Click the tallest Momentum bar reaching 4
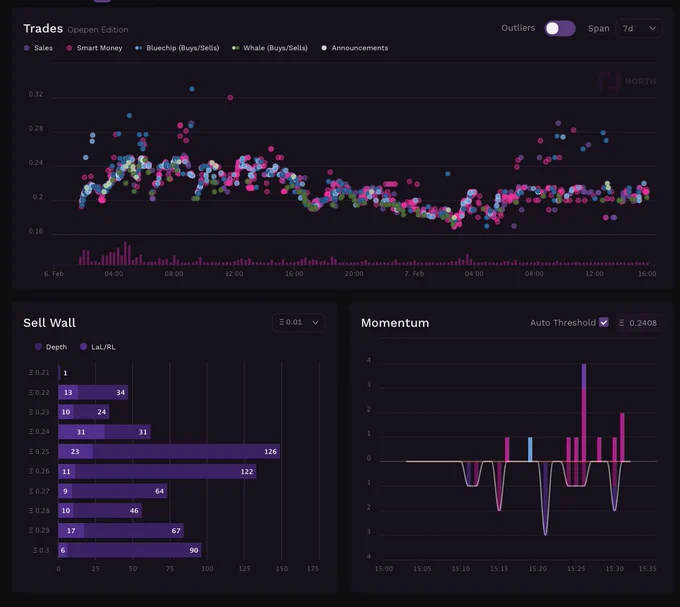The image size is (680, 607). point(584,412)
